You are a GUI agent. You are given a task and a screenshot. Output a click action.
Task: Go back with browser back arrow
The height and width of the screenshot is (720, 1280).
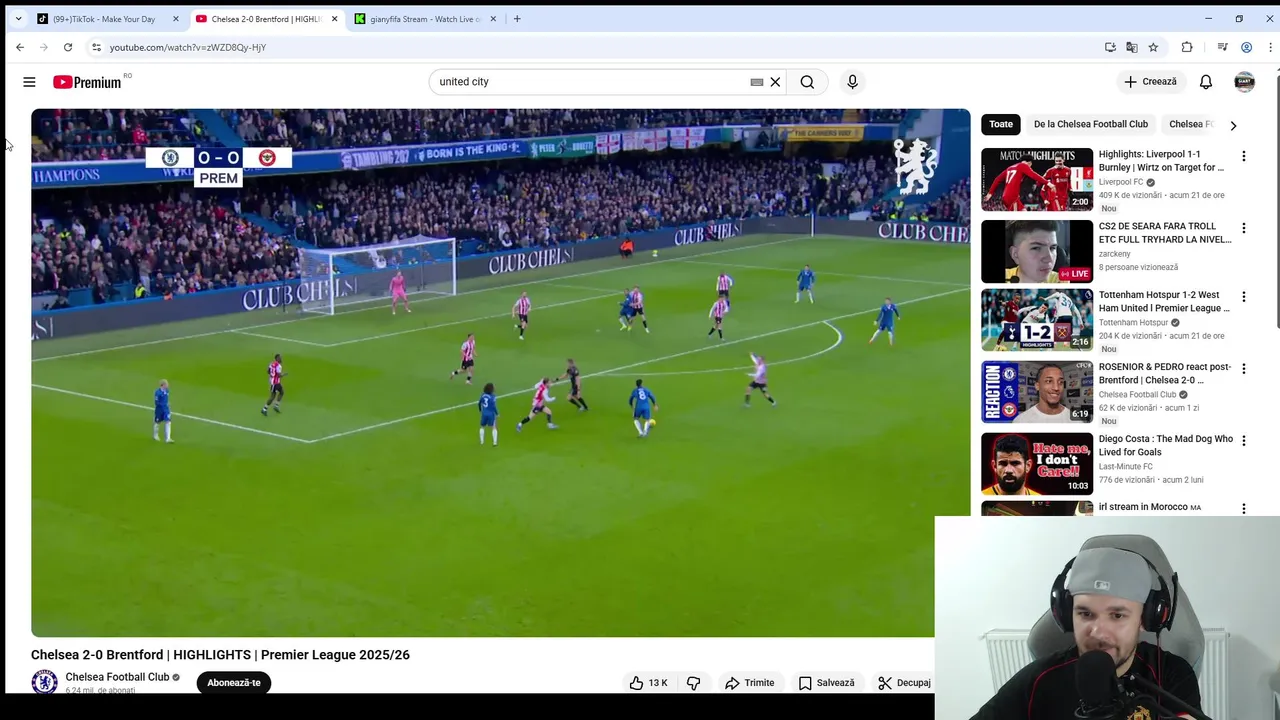(20, 47)
